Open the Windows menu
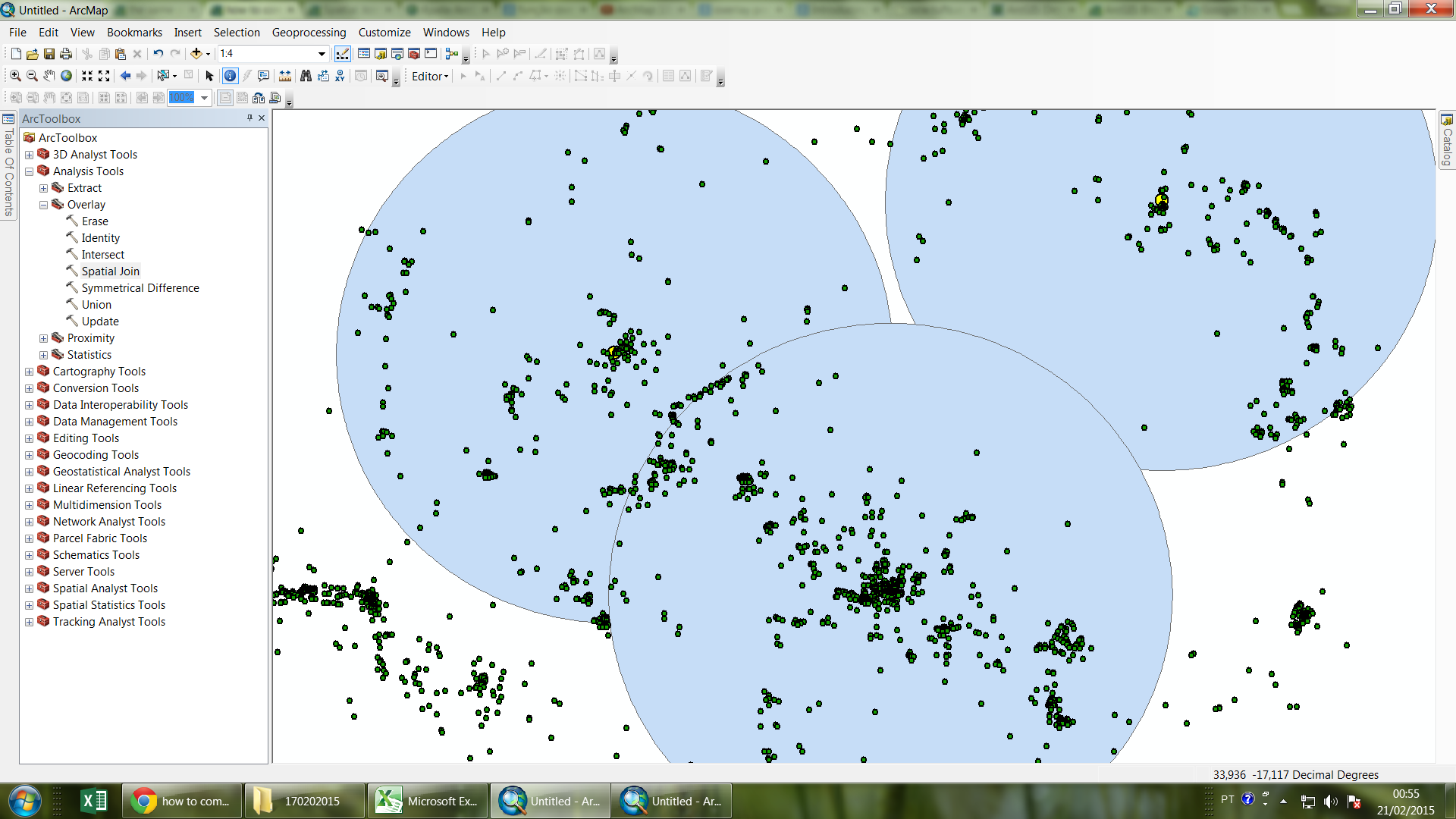 tap(446, 33)
